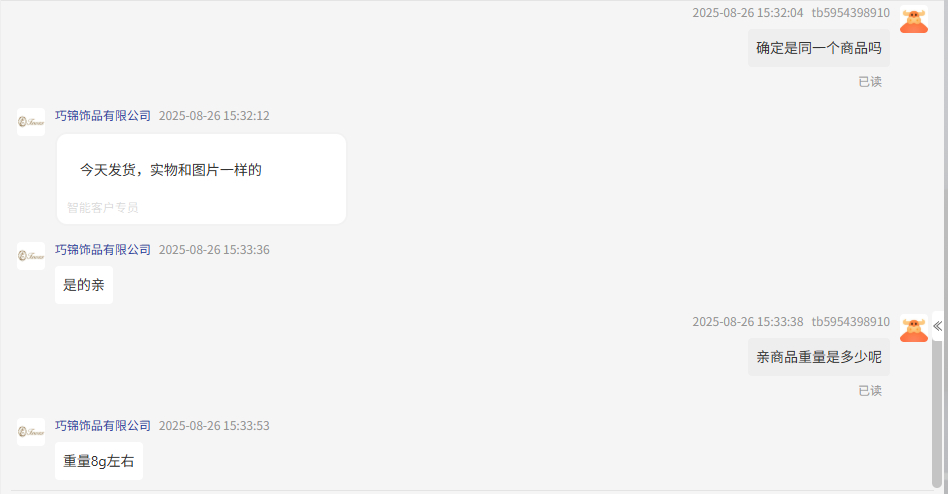Select the 重量8g左右 reply bubble
Viewport: 948px width, 494px height.
99,461
